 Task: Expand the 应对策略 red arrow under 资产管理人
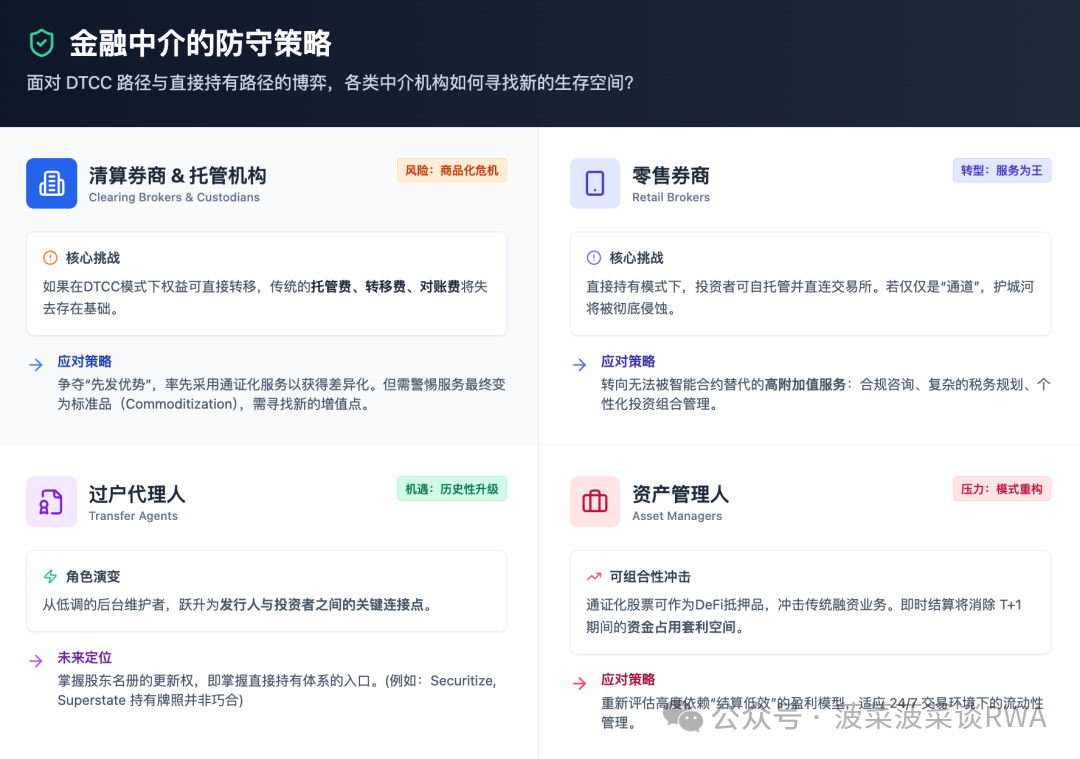pyautogui.click(x=579, y=683)
